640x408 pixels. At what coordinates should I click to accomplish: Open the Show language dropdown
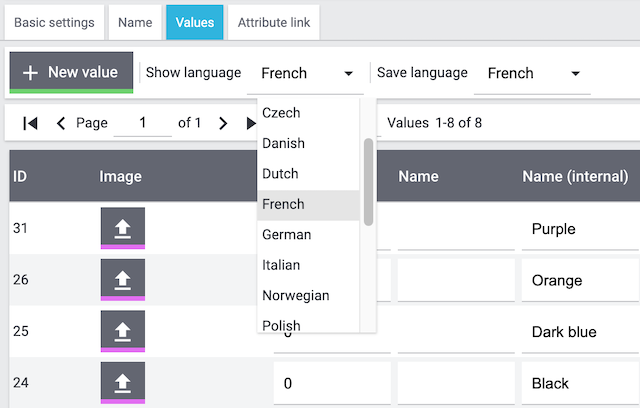point(306,73)
